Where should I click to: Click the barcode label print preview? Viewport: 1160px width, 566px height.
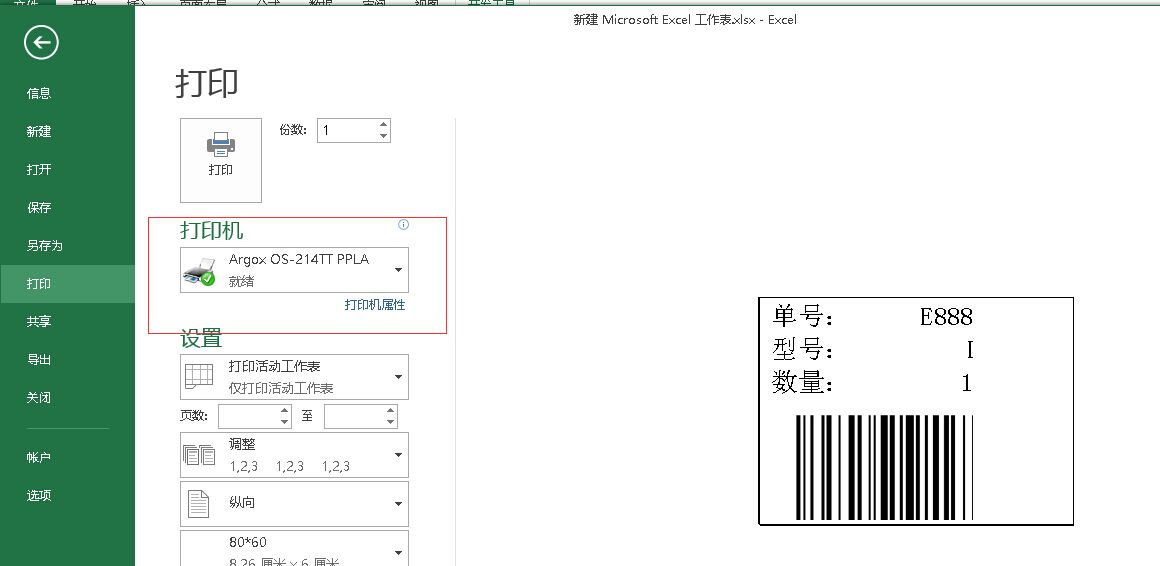point(915,411)
